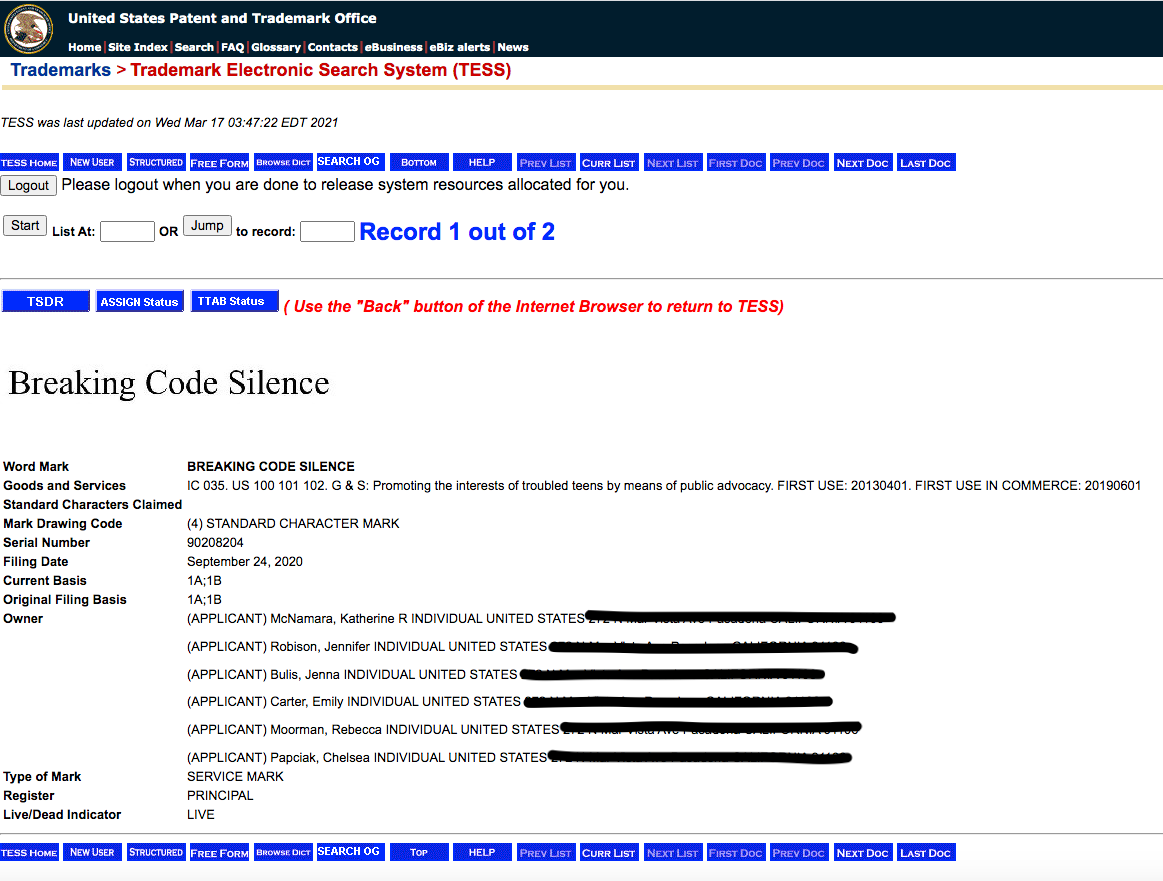This screenshot has height=881, width=1163.
Task: Open the TESS Home button in top toolbar
Action: [29, 162]
